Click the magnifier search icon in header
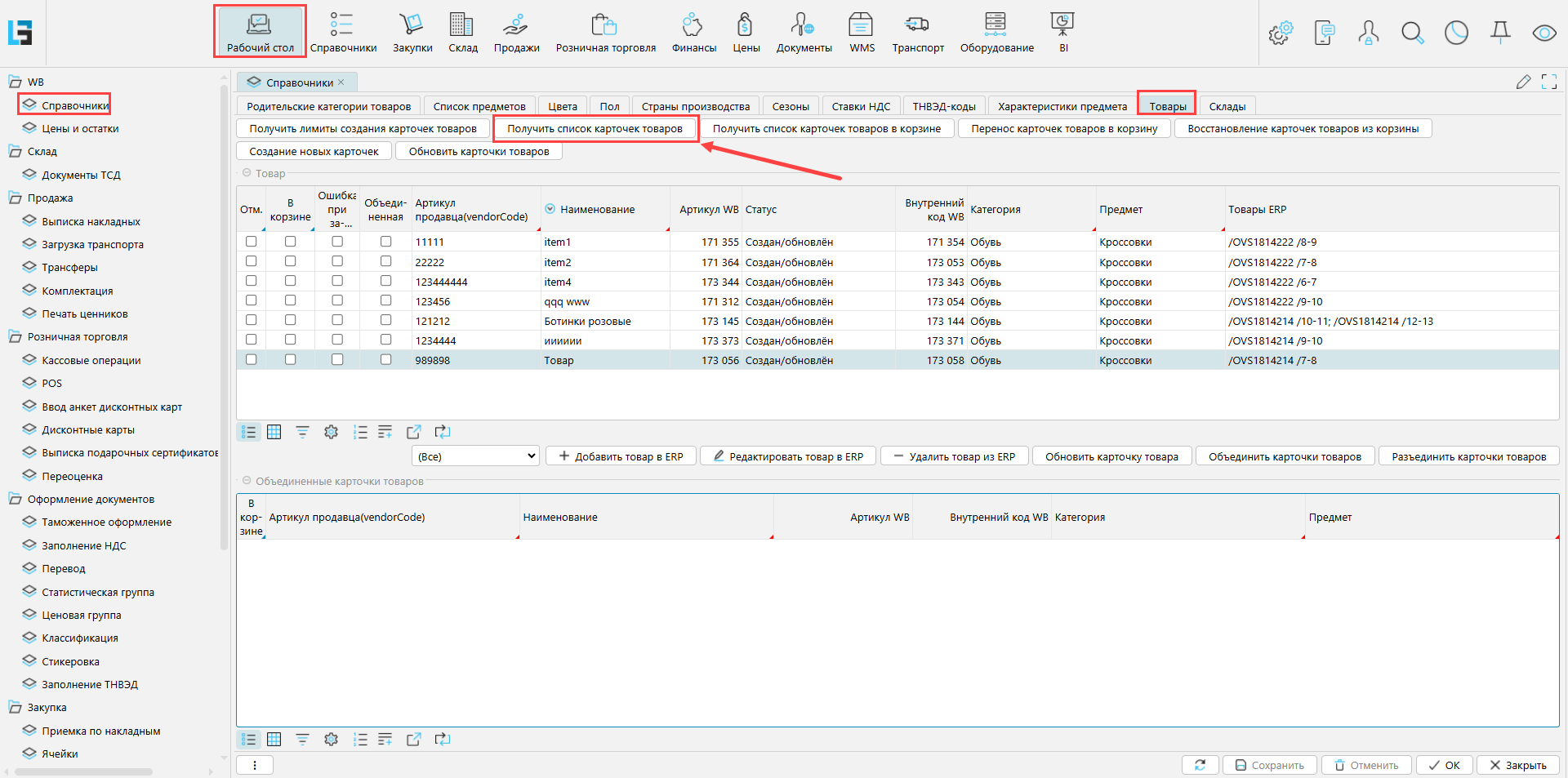 (1412, 33)
